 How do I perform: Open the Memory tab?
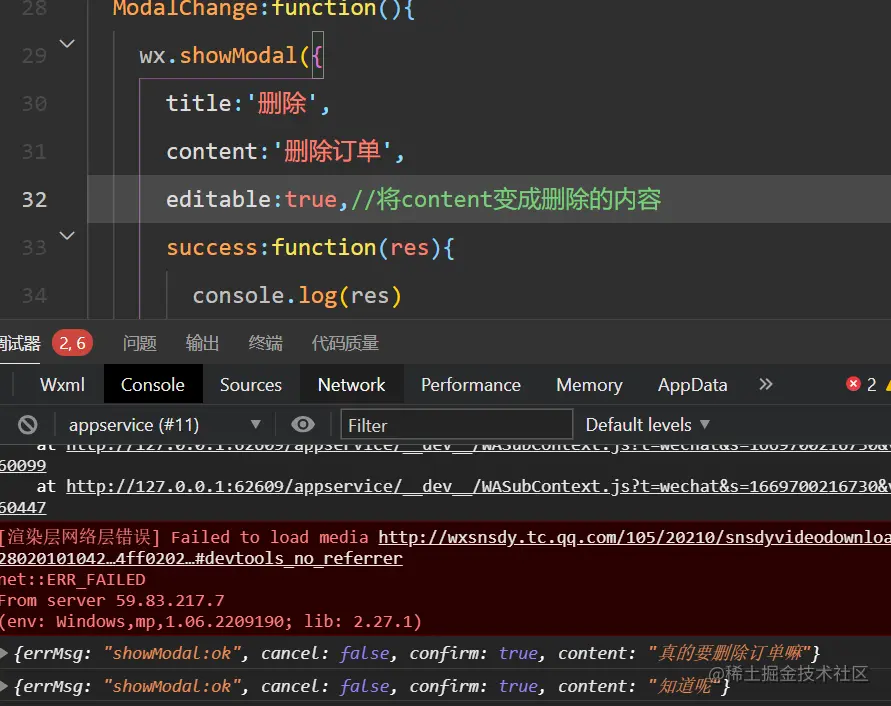[589, 385]
